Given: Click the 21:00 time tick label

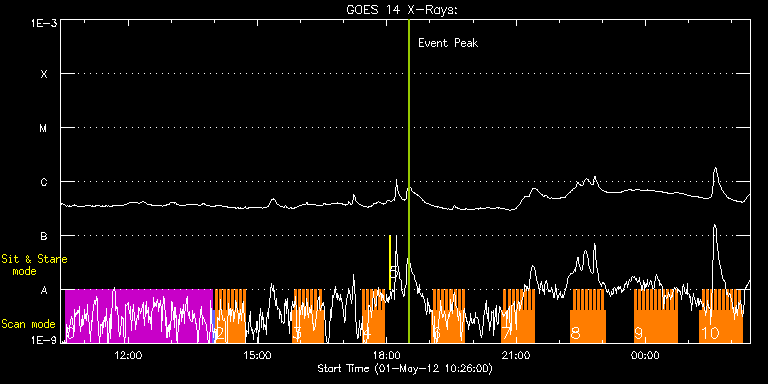Looking at the screenshot, I should pos(516,355).
